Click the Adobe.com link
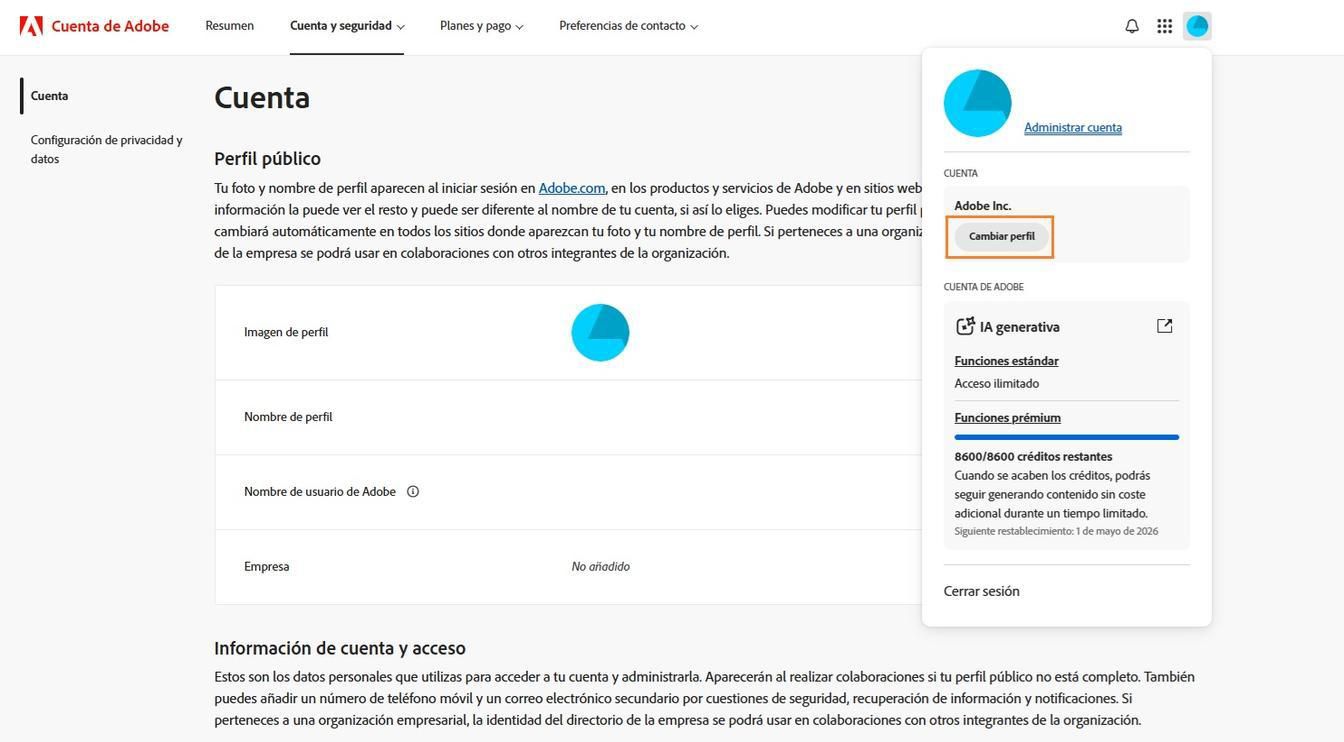Screen dimensions: 1344x742 tap(572, 188)
